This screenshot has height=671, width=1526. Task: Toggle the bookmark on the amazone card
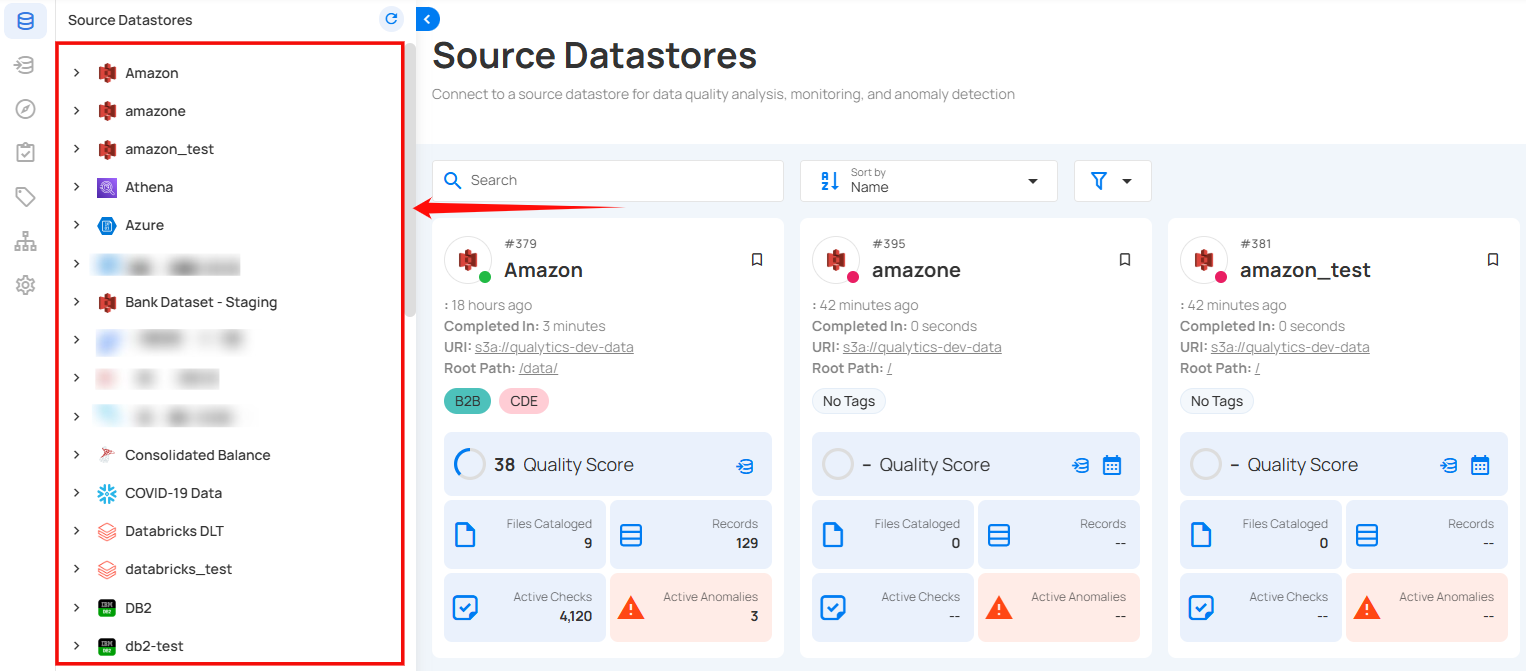(x=1124, y=259)
